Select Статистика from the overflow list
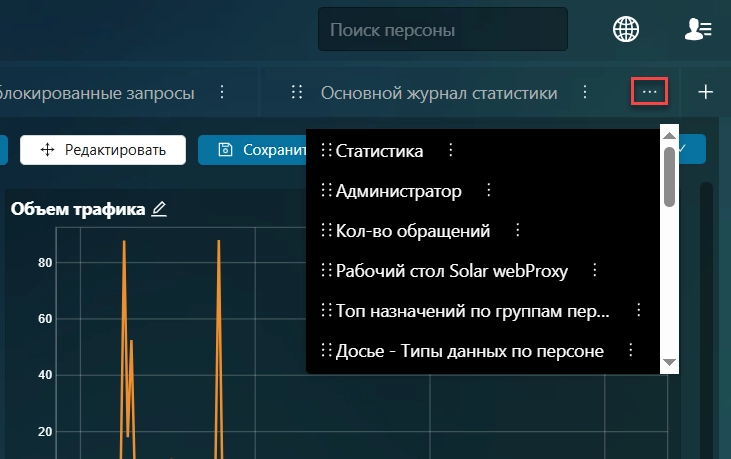Screen dimensions: 731x459 (x=379, y=151)
